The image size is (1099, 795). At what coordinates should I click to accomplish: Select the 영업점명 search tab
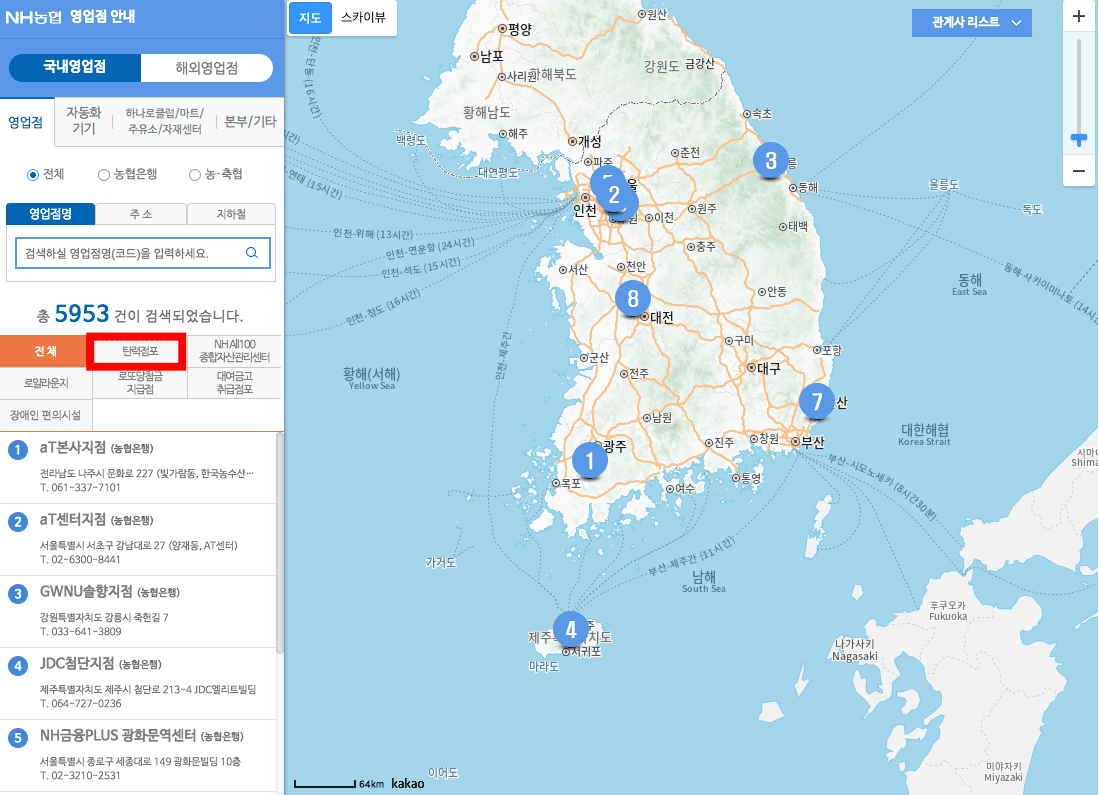(x=50, y=214)
